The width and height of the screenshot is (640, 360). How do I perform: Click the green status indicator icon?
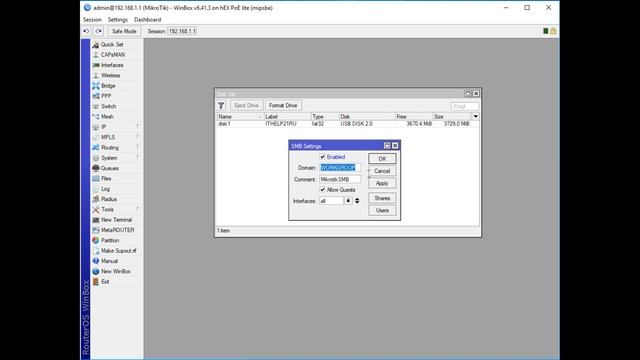coord(546,31)
